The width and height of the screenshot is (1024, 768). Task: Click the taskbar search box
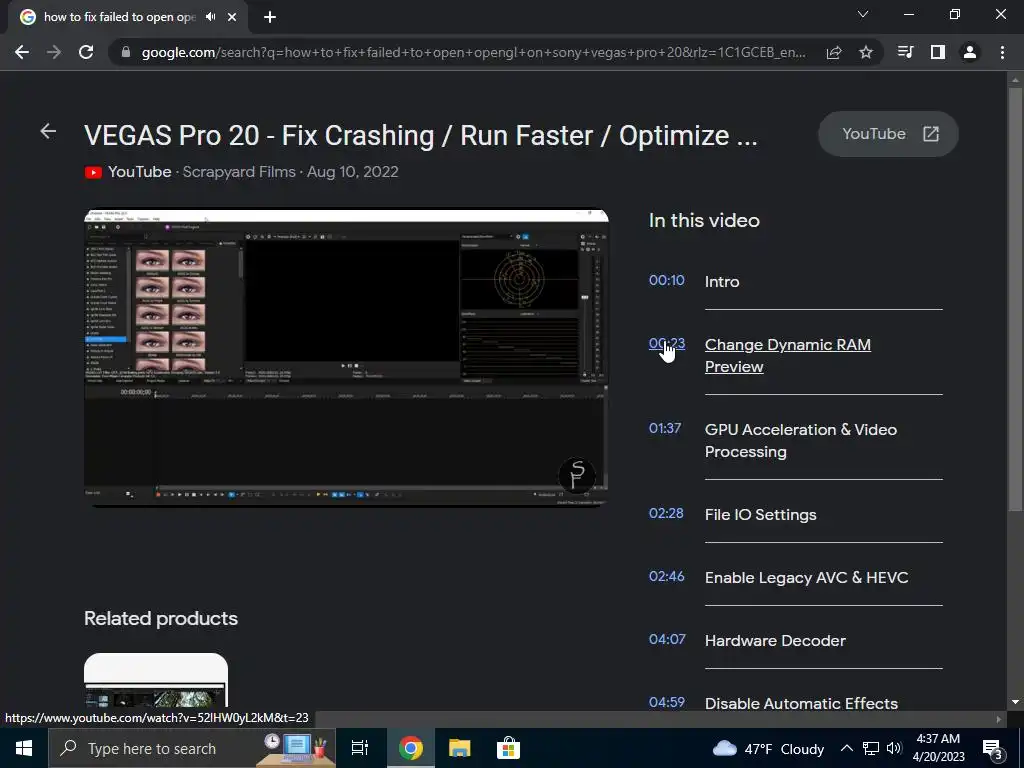click(x=192, y=748)
